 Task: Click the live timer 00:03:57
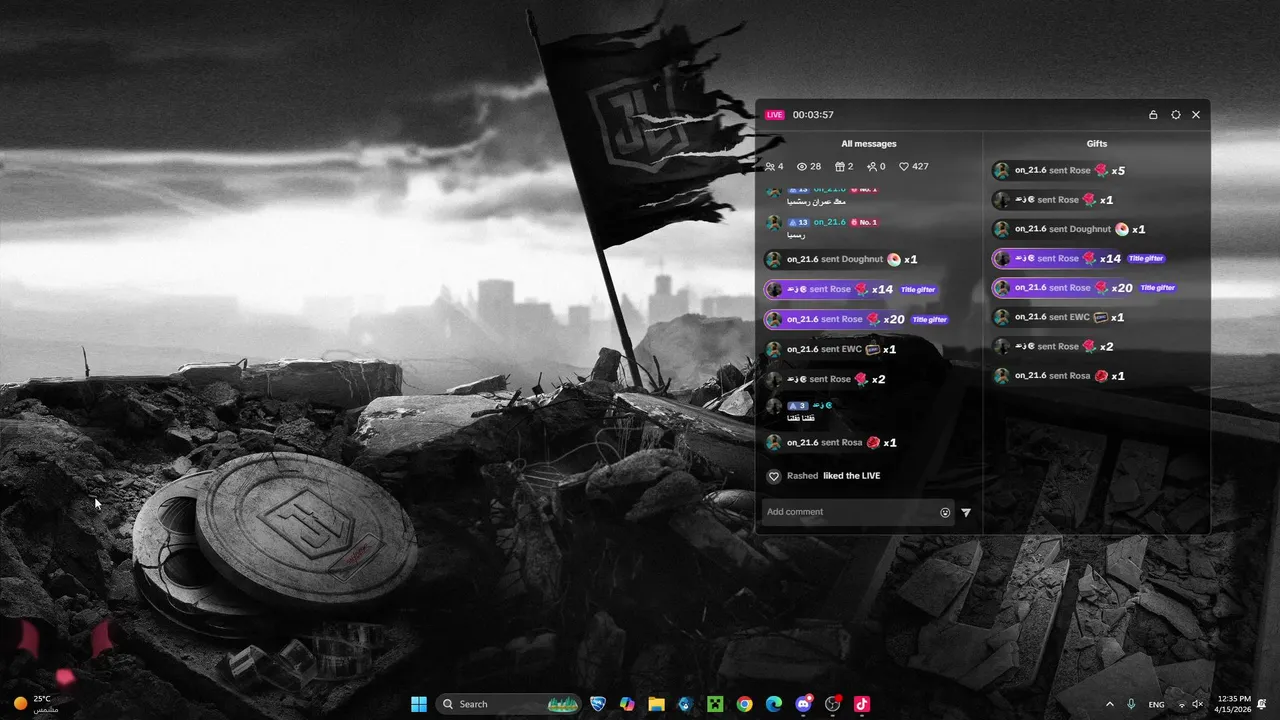tap(813, 115)
